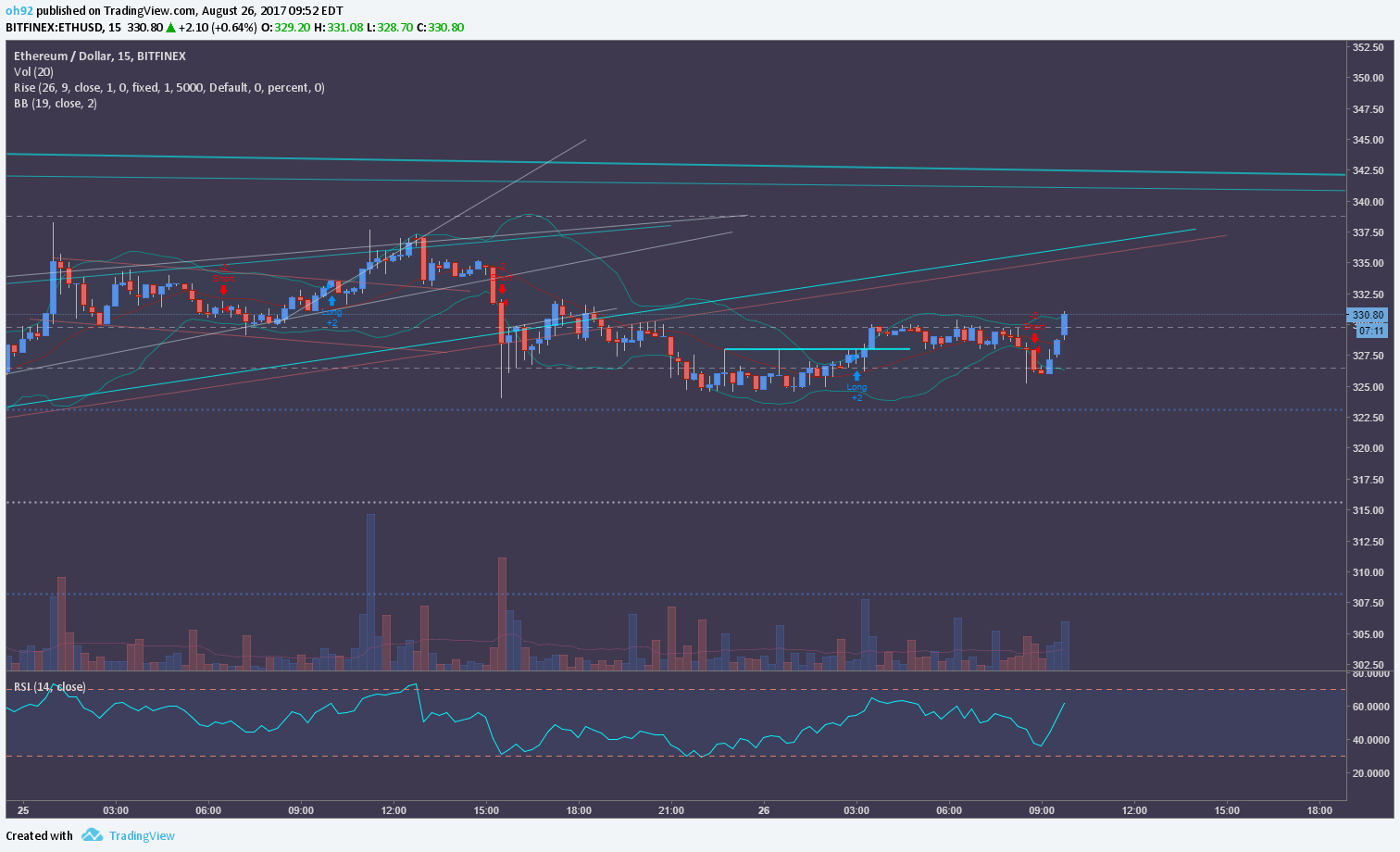This screenshot has width=1400, height=852.
Task: Select the Rise (26, 9, close…) strategy legend
Action: pos(169,88)
